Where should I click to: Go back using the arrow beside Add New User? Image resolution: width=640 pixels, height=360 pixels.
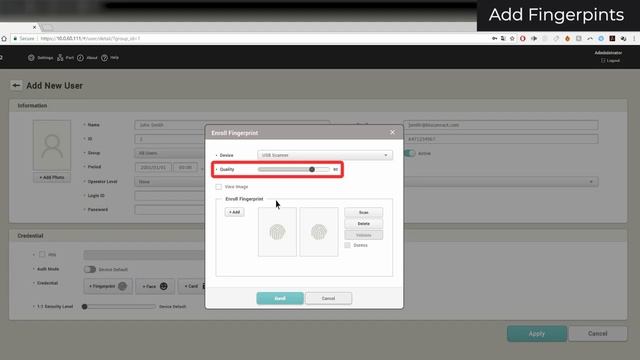click(x=16, y=85)
